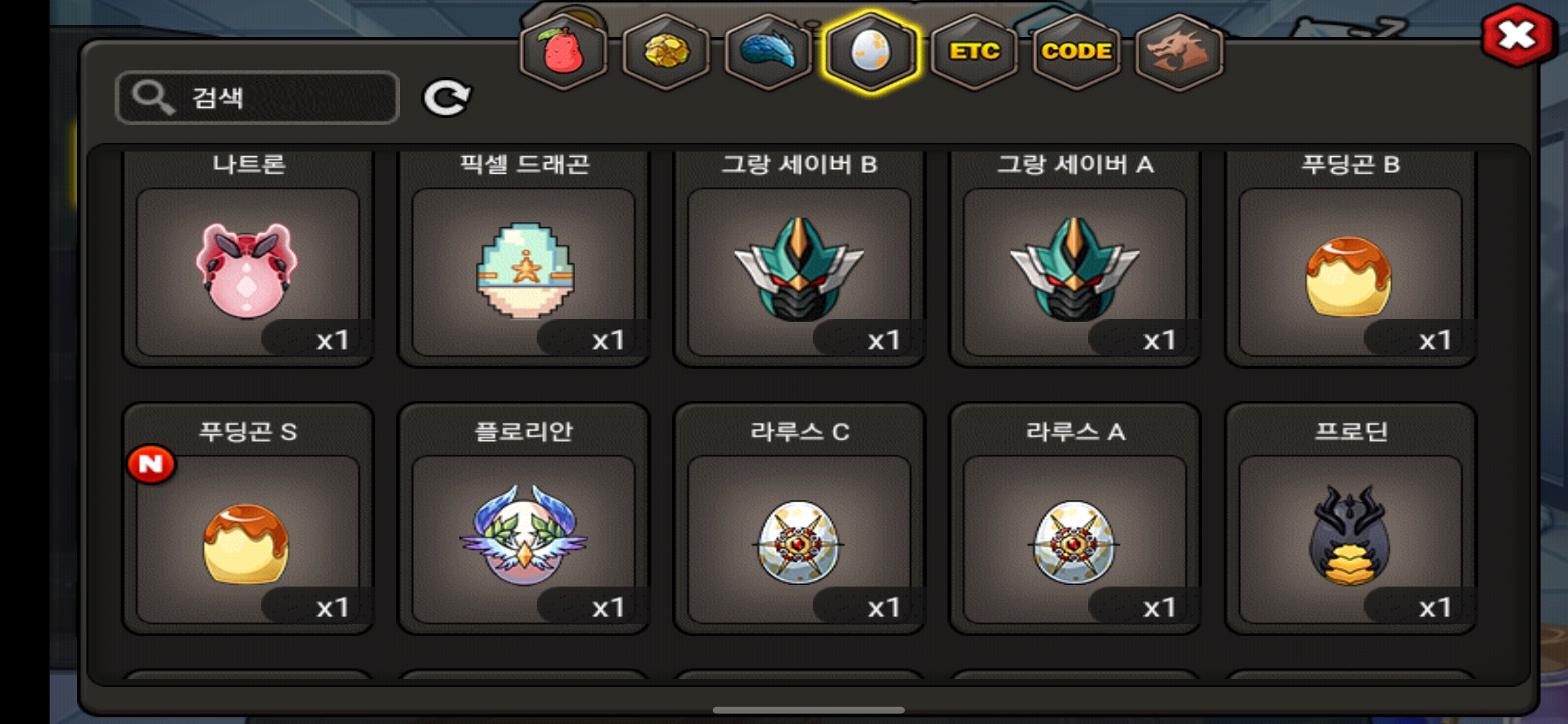
Task: Select the 라루스 C egg
Action: [799, 518]
